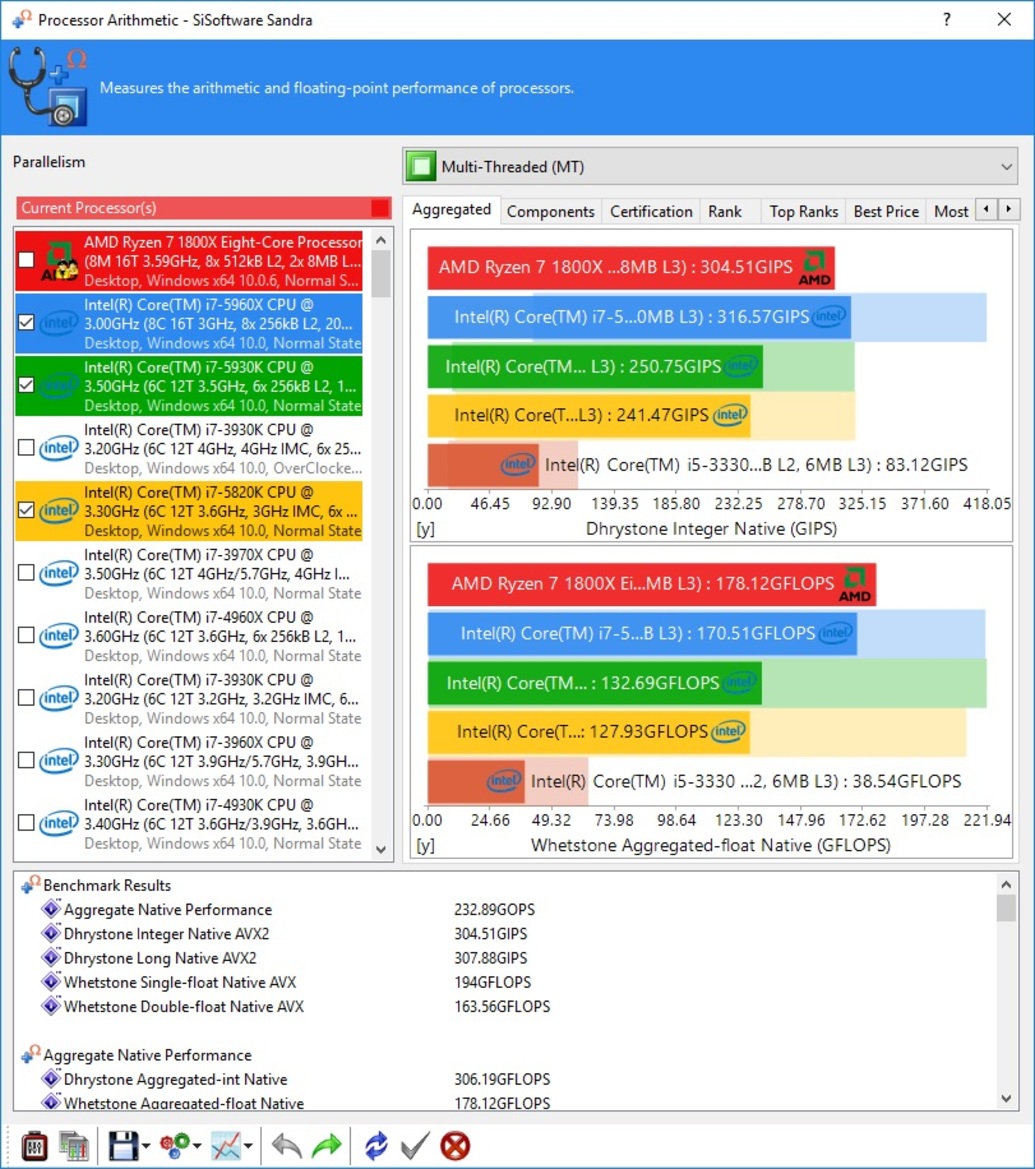Enable the Core i7-4960X checkbox
This screenshot has width=1035, height=1169.
click(26, 635)
